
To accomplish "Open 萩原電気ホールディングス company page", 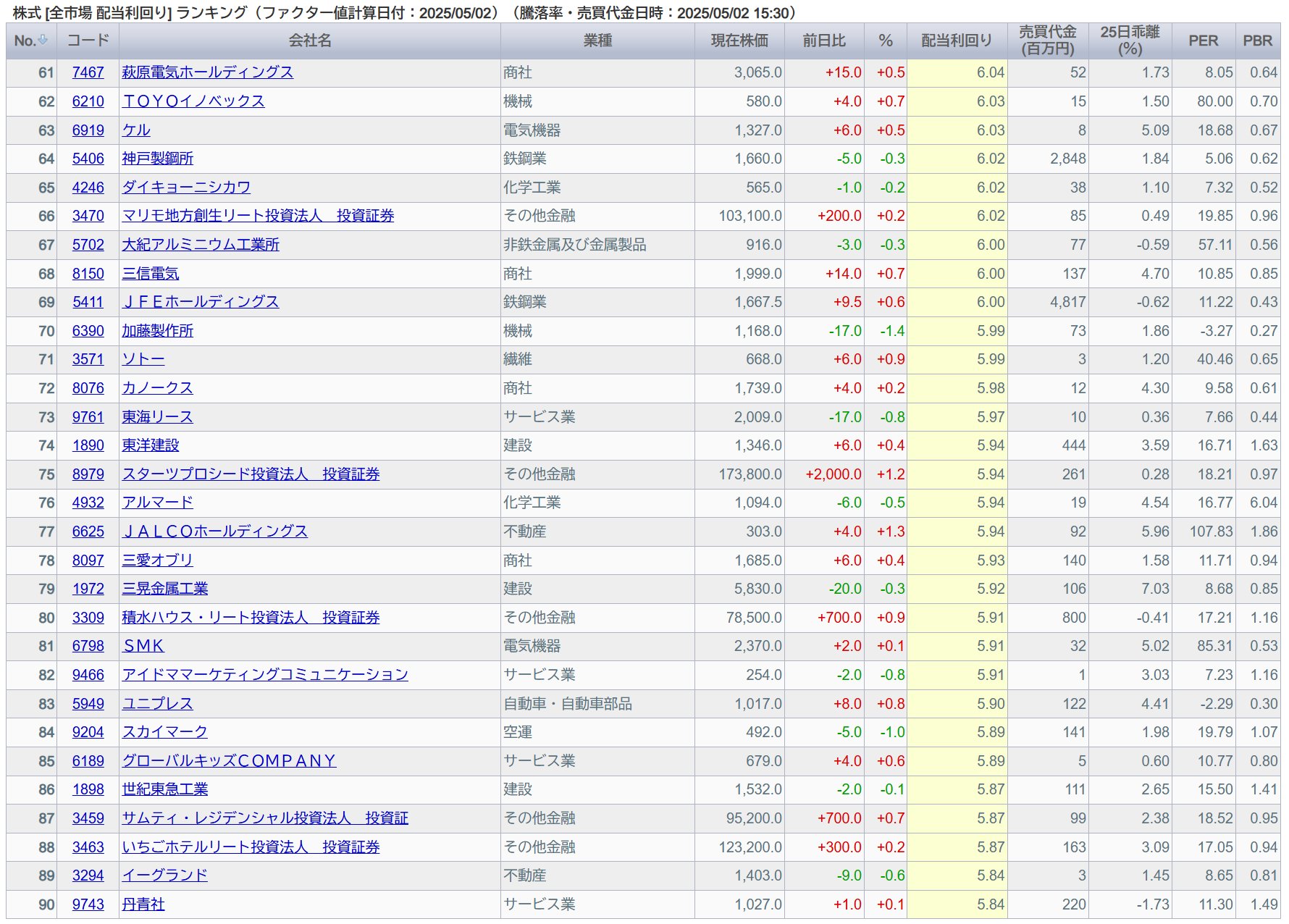I will click(208, 72).
